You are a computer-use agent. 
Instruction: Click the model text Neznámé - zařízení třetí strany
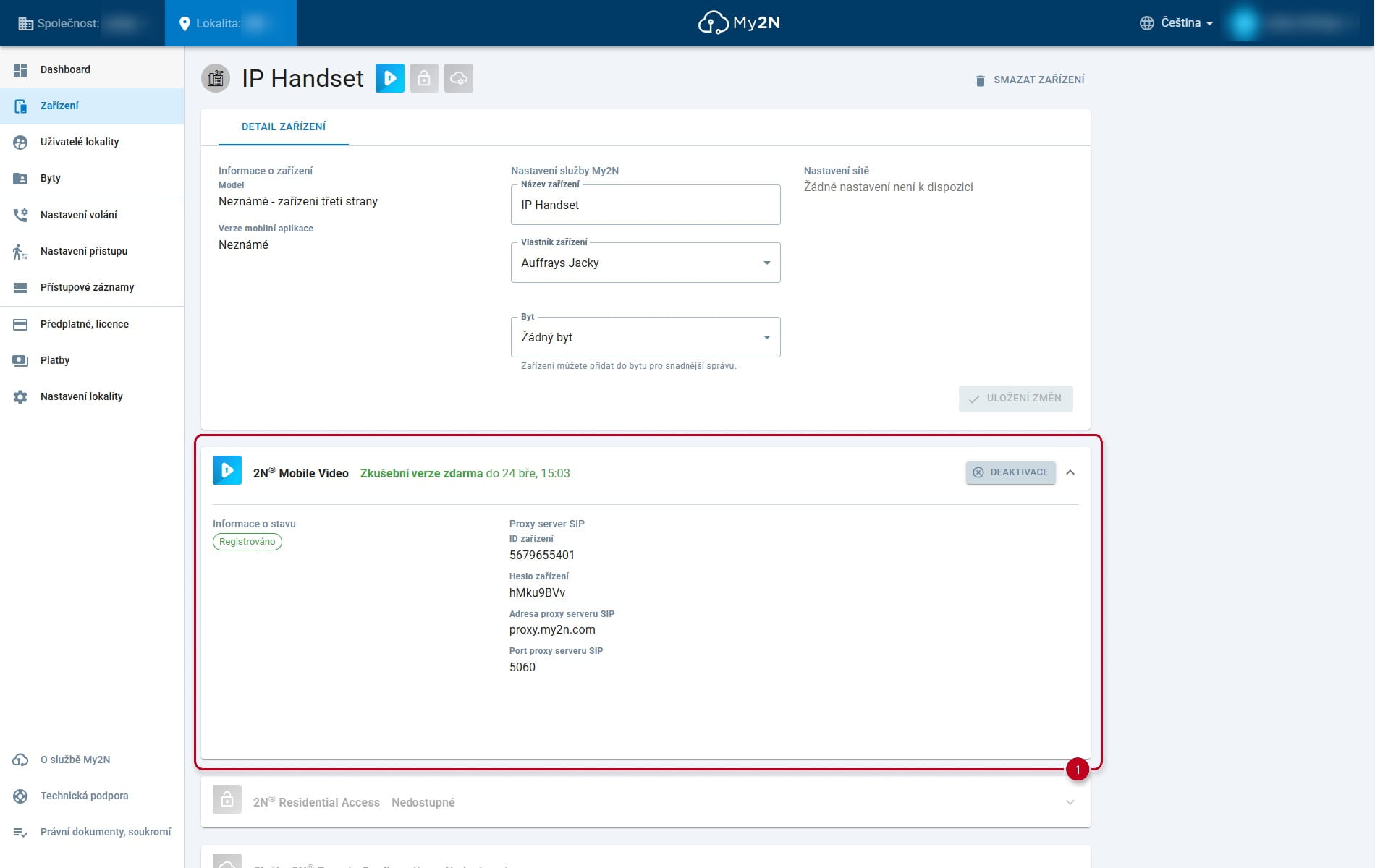(x=298, y=201)
